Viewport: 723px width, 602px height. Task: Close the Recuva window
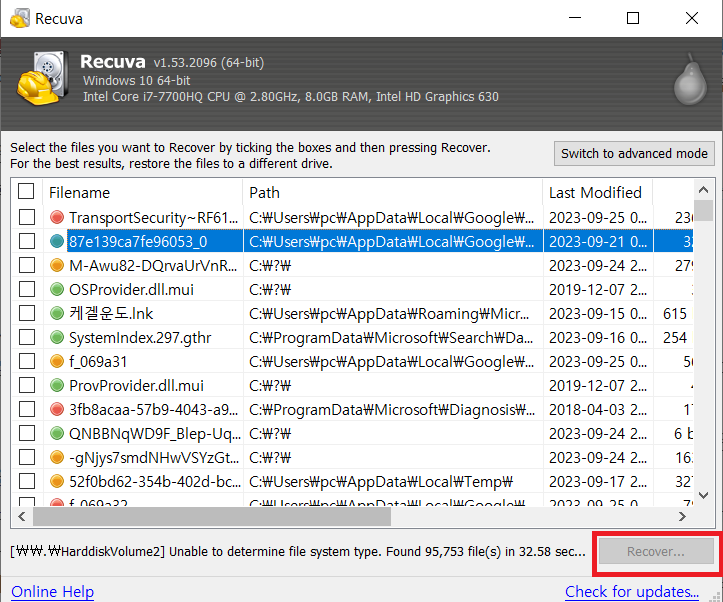(692, 18)
